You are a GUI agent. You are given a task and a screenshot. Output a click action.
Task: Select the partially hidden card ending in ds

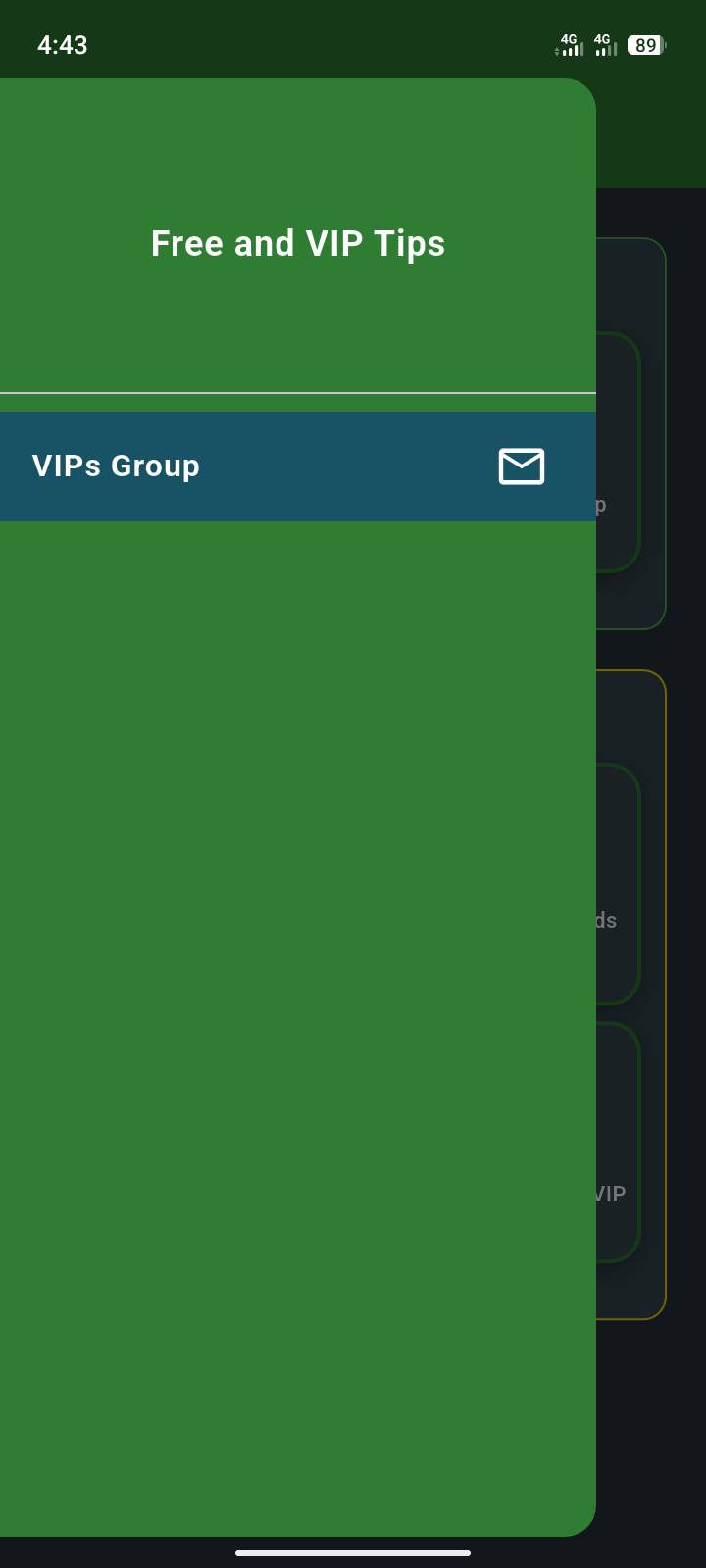(x=618, y=884)
